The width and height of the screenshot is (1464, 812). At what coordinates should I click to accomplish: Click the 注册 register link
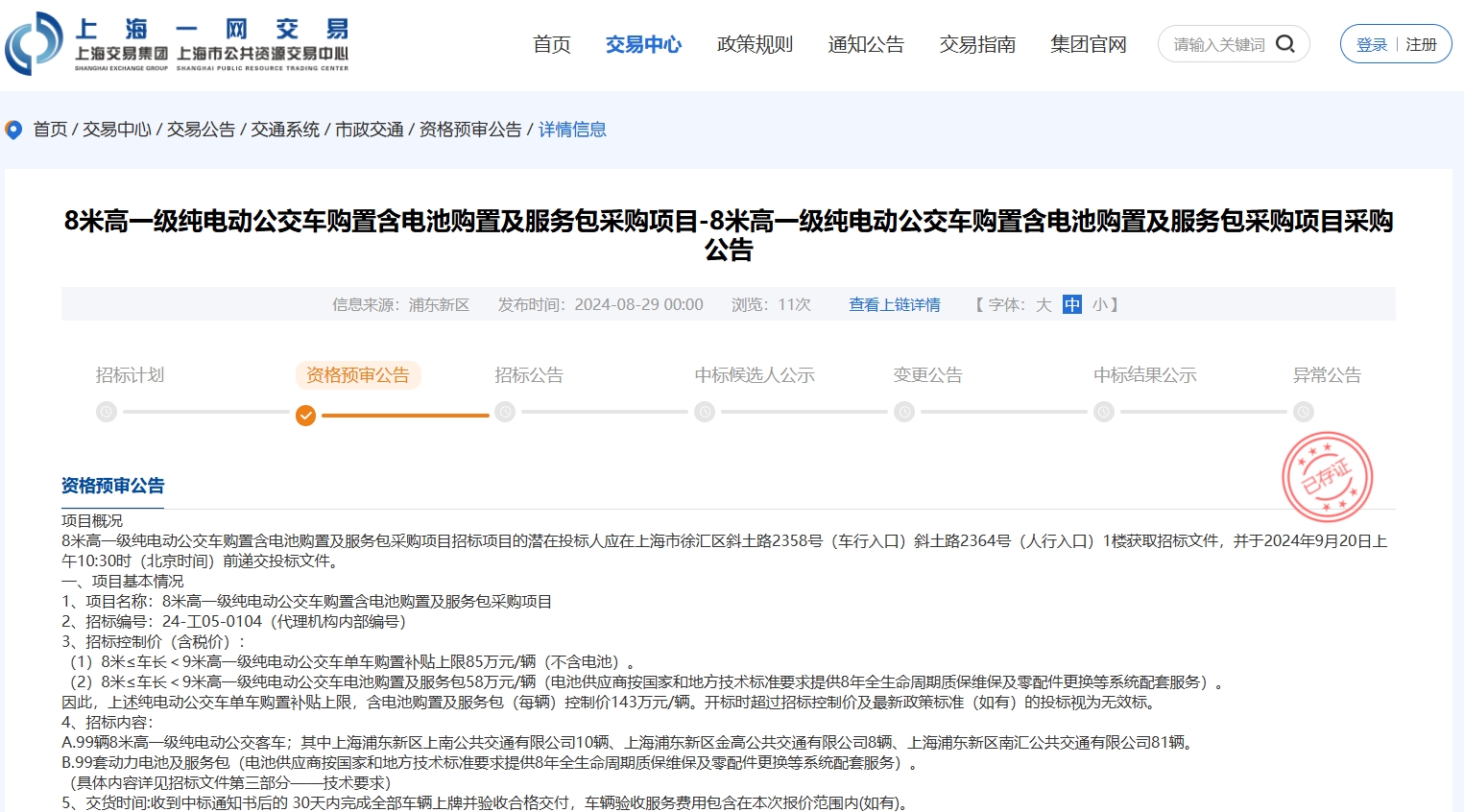click(x=1421, y=44)
